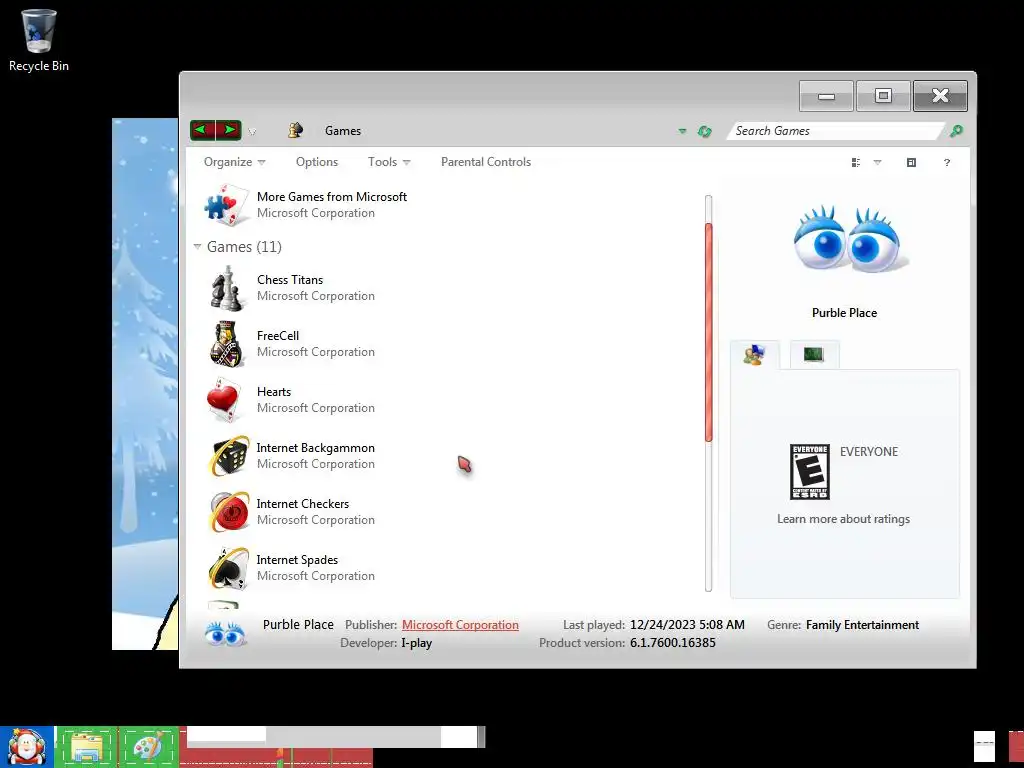
Task: Click the Games folder icon in address bar
Action: [x=296, y=130]
